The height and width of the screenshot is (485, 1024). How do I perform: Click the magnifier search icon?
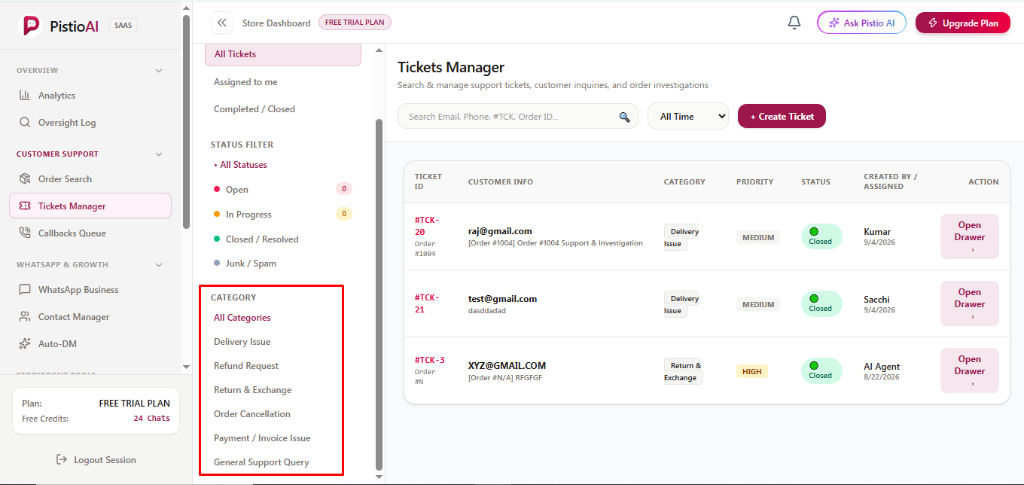[624, 117]
